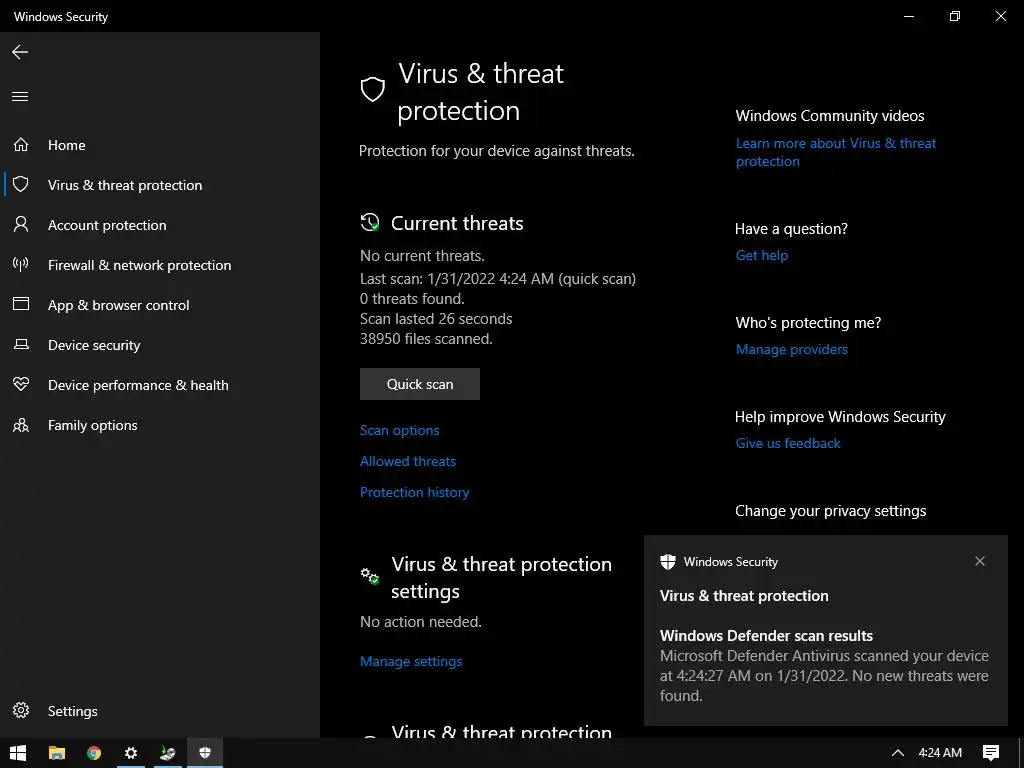Open the Allowed threats link
Image resolution: width=1024 pixels, height=768 pixels.
(x=408, y=461)
